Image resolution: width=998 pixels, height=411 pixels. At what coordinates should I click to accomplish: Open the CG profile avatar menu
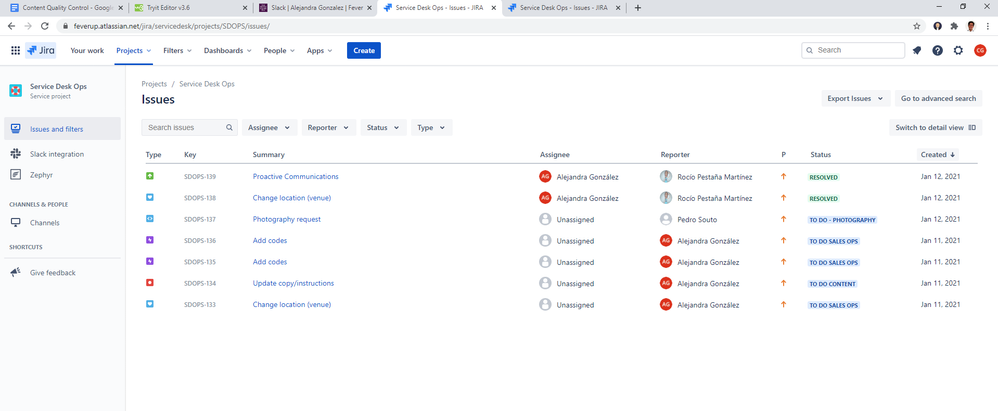pos(980,50)
